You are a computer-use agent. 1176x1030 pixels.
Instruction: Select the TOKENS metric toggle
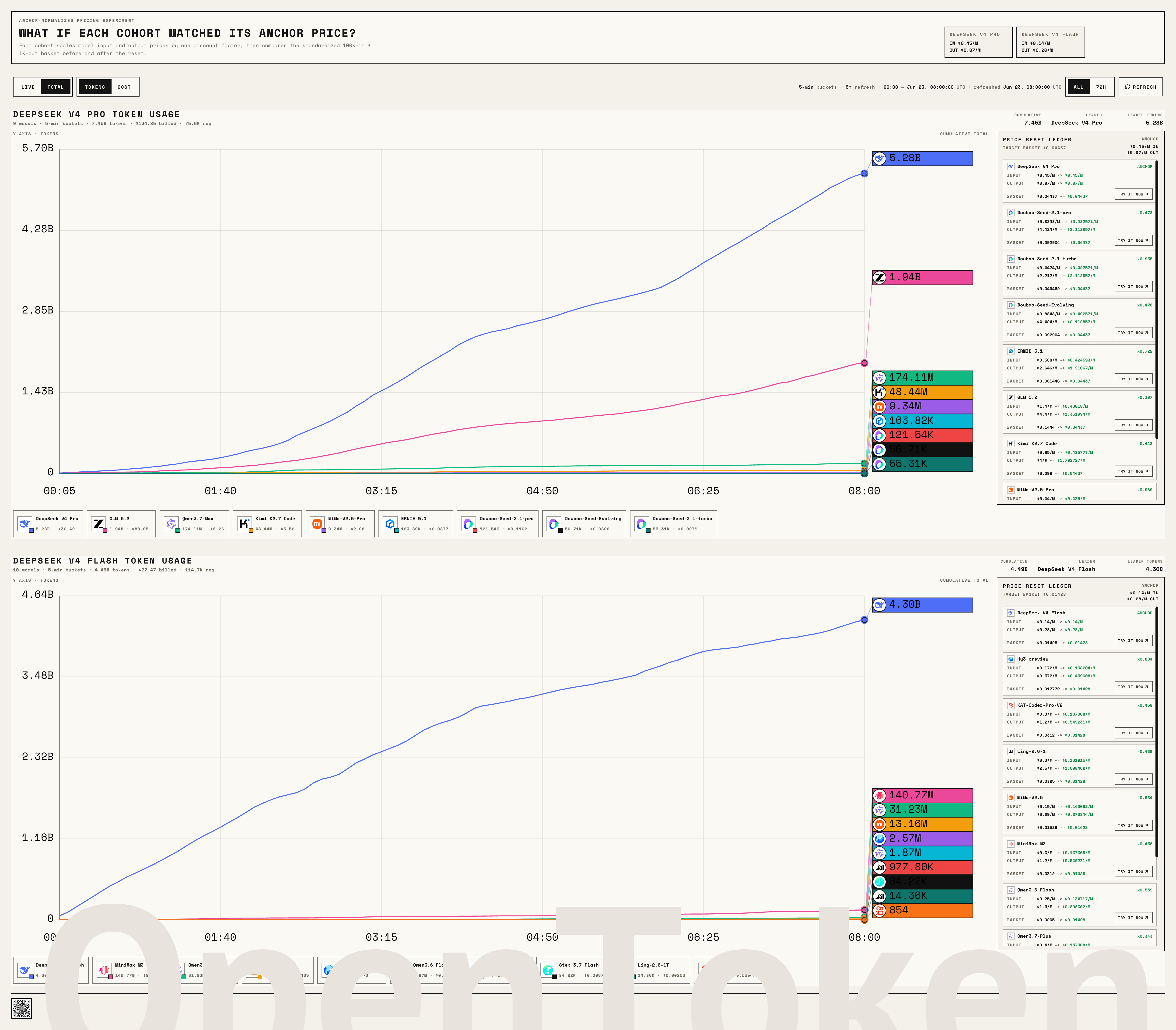(x=95, y=87)
